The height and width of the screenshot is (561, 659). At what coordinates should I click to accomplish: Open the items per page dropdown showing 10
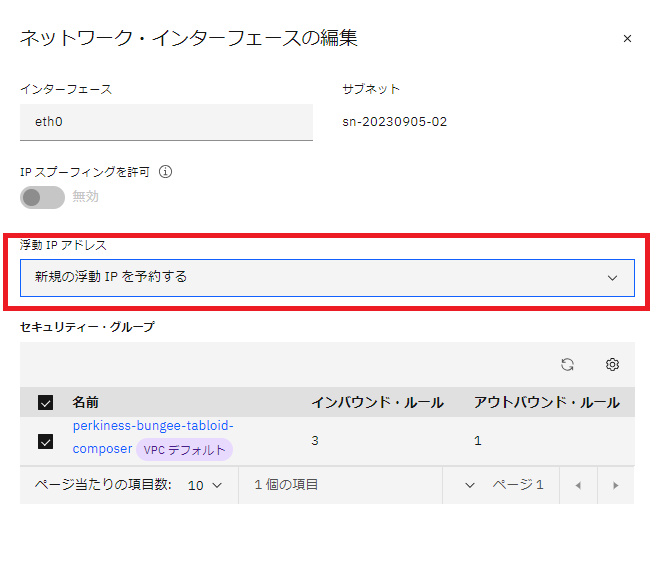(205, 485)
